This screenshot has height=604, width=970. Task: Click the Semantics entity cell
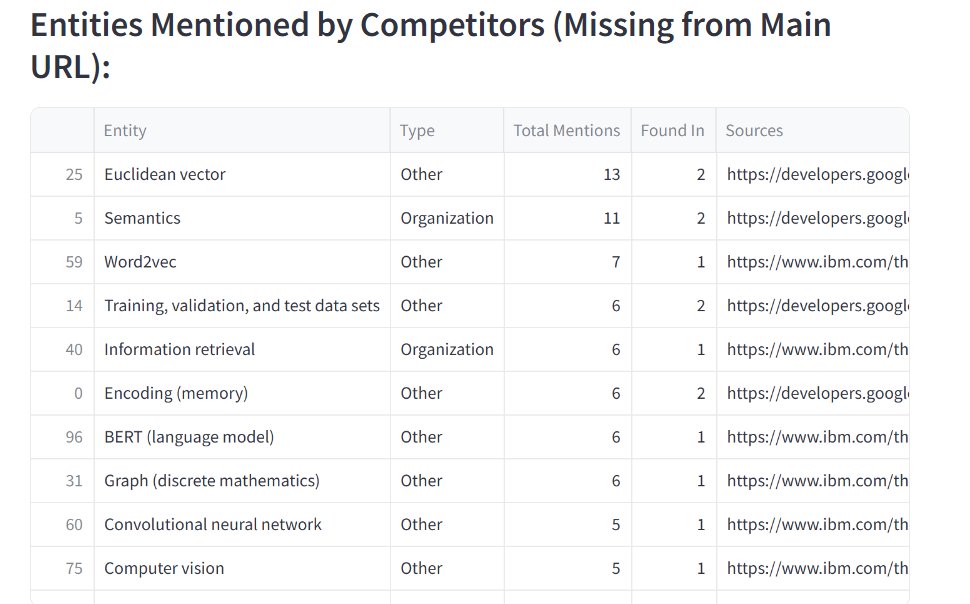pyautogui.click(x=242, y=218)
